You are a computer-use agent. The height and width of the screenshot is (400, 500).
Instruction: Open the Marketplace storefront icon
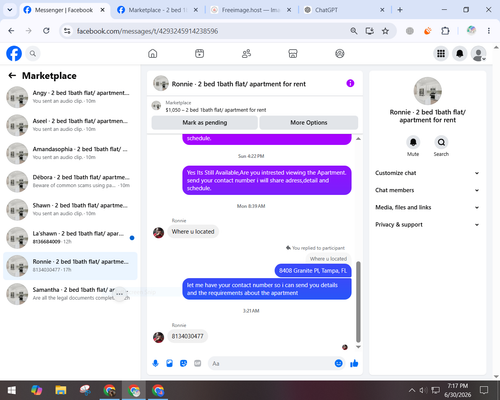pos(293,53)
